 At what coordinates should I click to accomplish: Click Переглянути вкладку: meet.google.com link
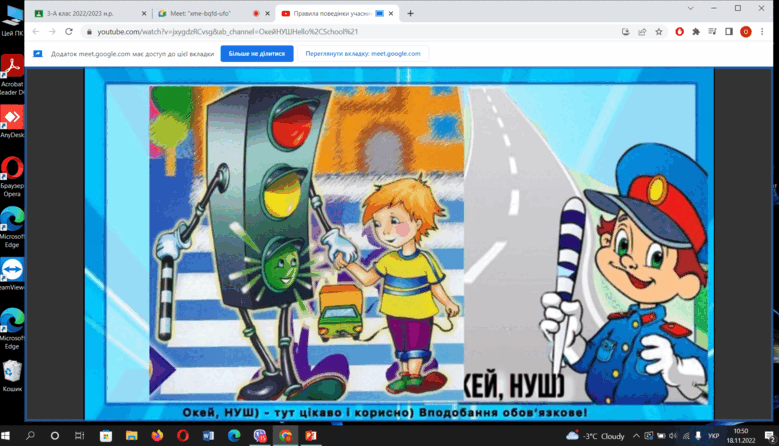363,54
